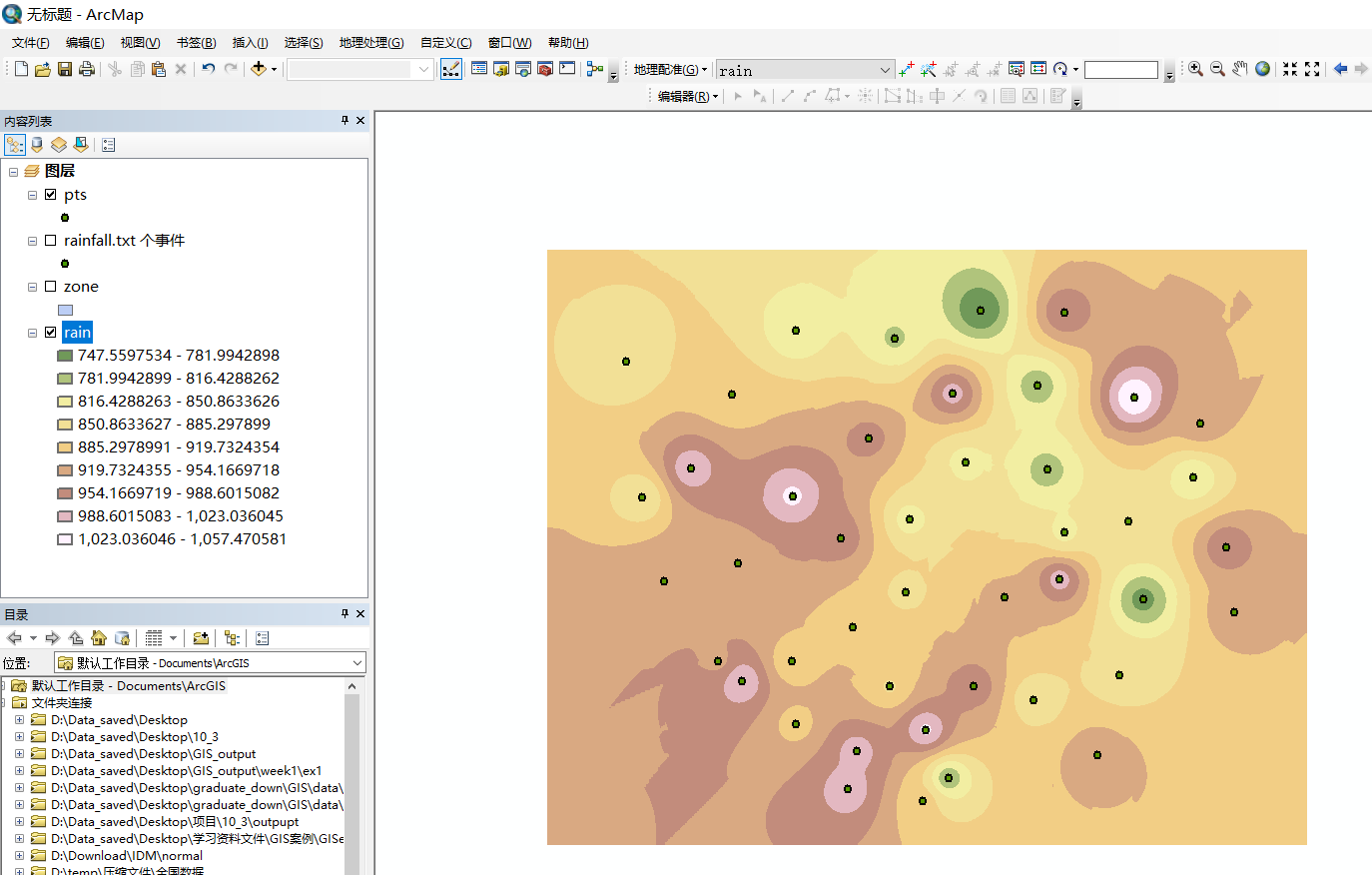The image size is (1372, 875).
Task: Go back to previous extent arrow
Action: click(1340, 69)
